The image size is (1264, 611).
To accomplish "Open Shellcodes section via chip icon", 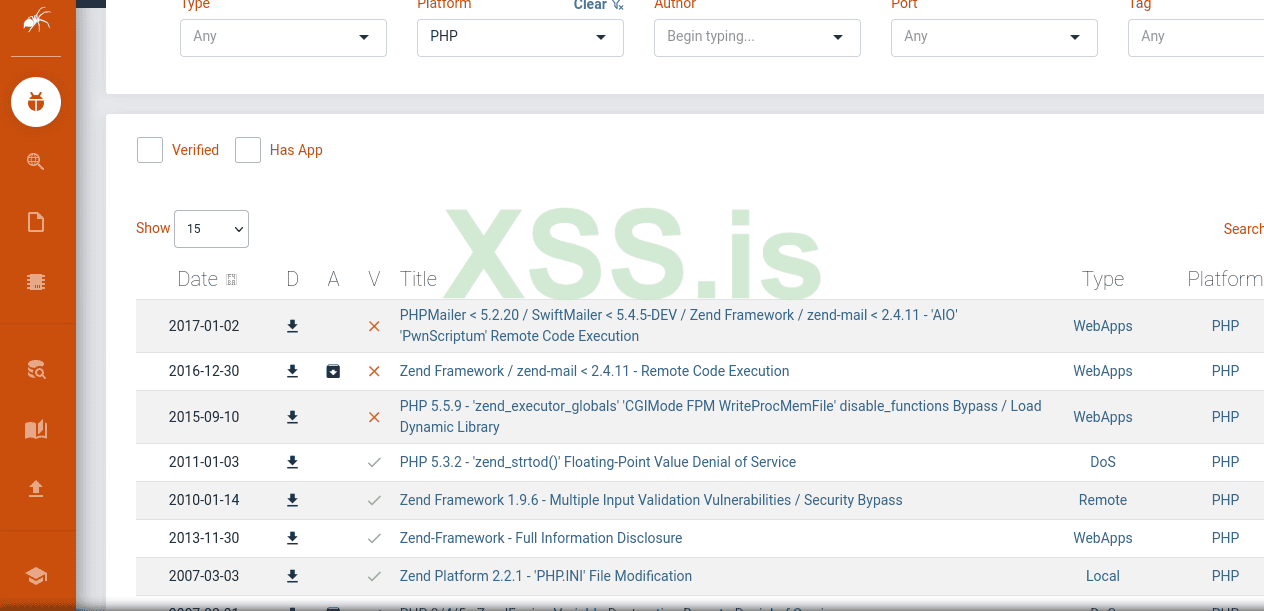I will click(36, 282).
